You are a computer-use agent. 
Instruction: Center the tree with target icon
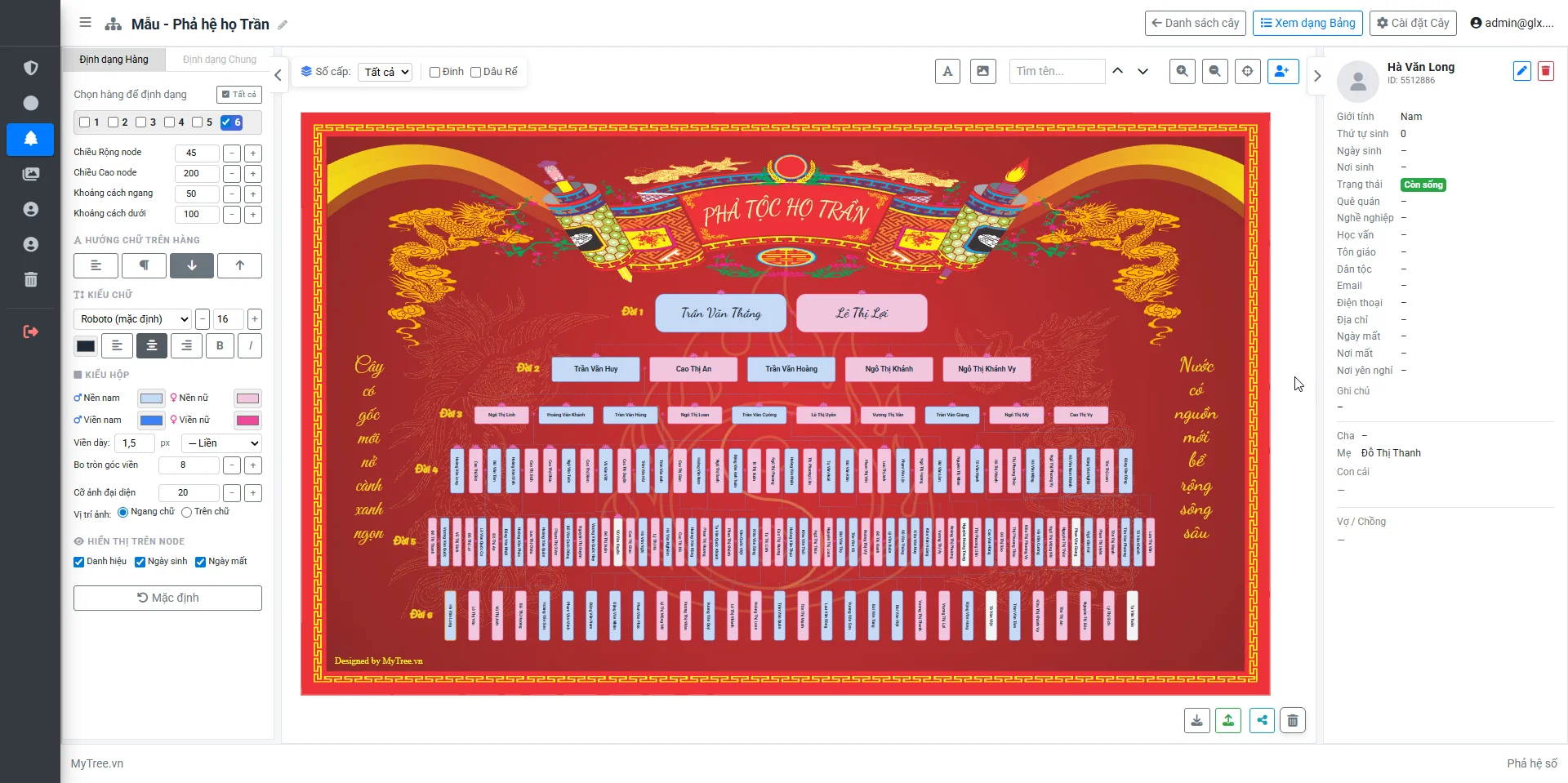click(x=1247, y=72)
